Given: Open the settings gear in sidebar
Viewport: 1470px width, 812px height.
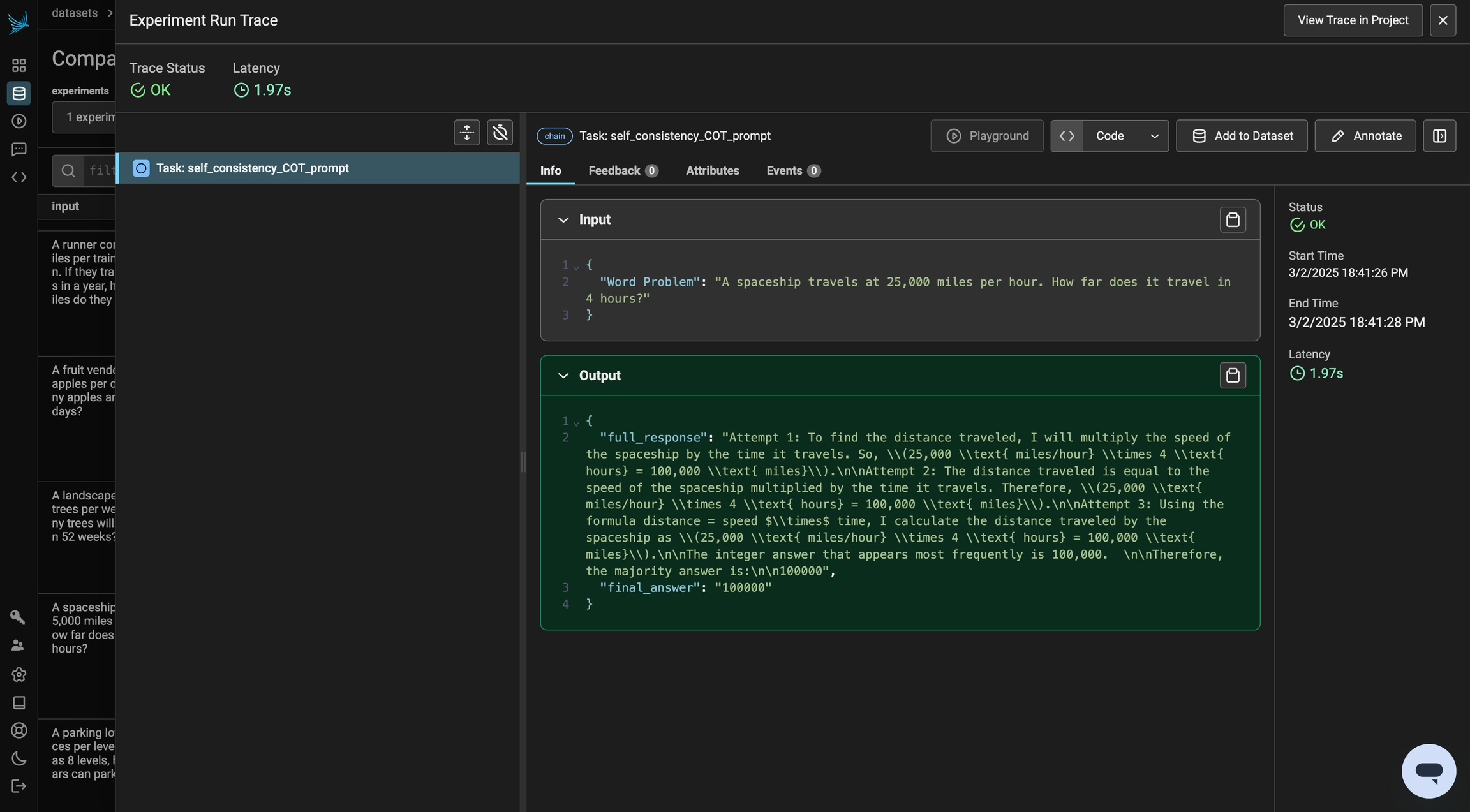Looking at the screenshot, I should coord(19,675).
